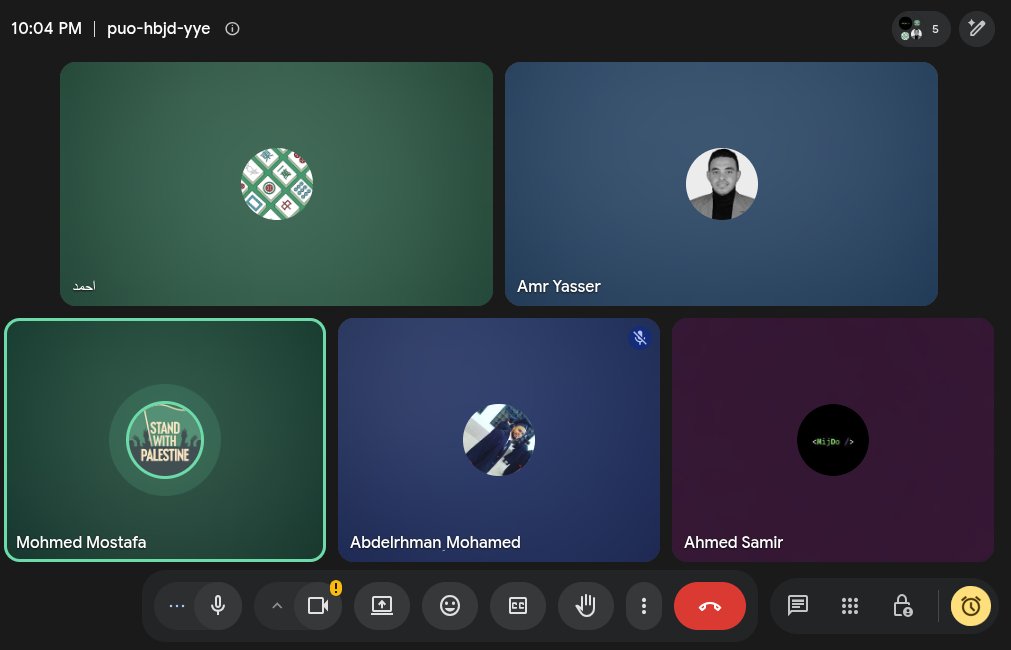Expand video settings chevron

point(277,606)
